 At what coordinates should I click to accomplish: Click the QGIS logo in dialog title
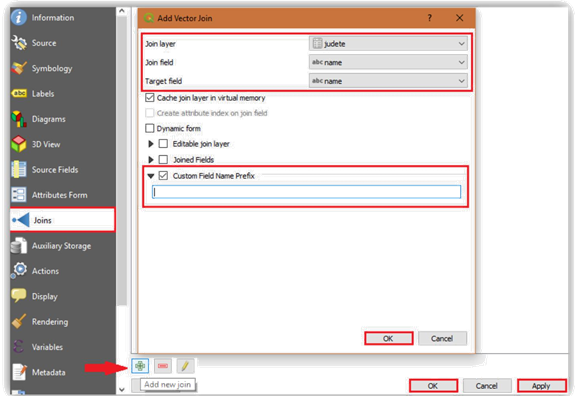point(149,18)
